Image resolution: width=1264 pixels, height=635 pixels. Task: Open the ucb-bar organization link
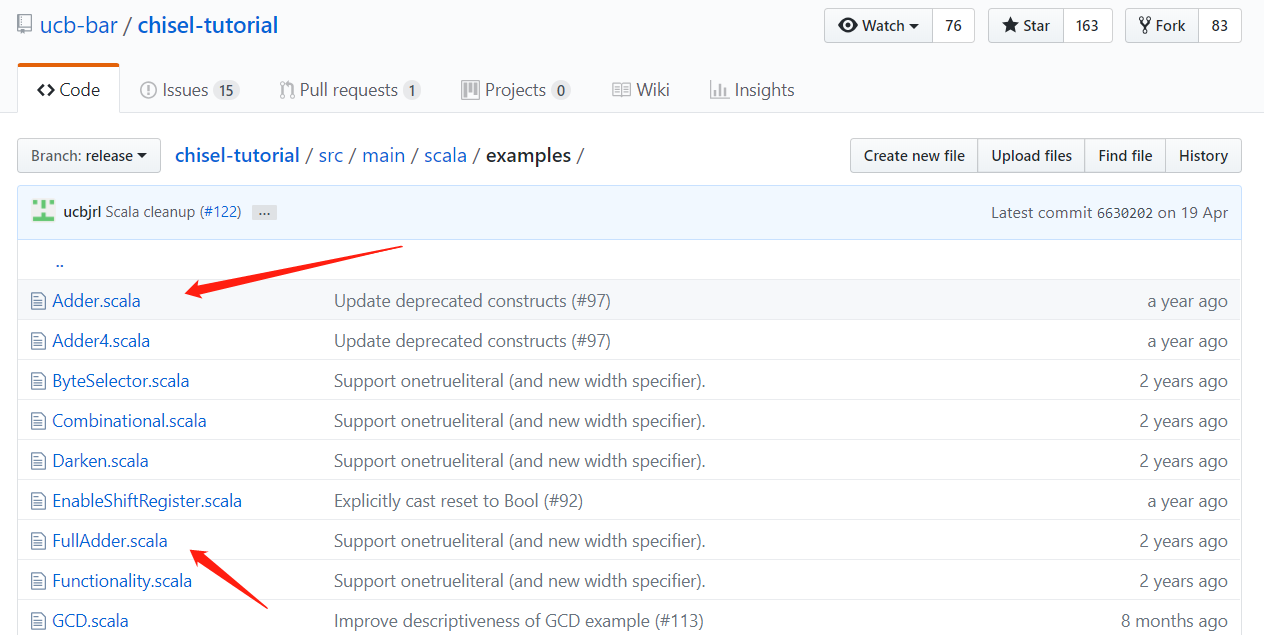point(79,25)
